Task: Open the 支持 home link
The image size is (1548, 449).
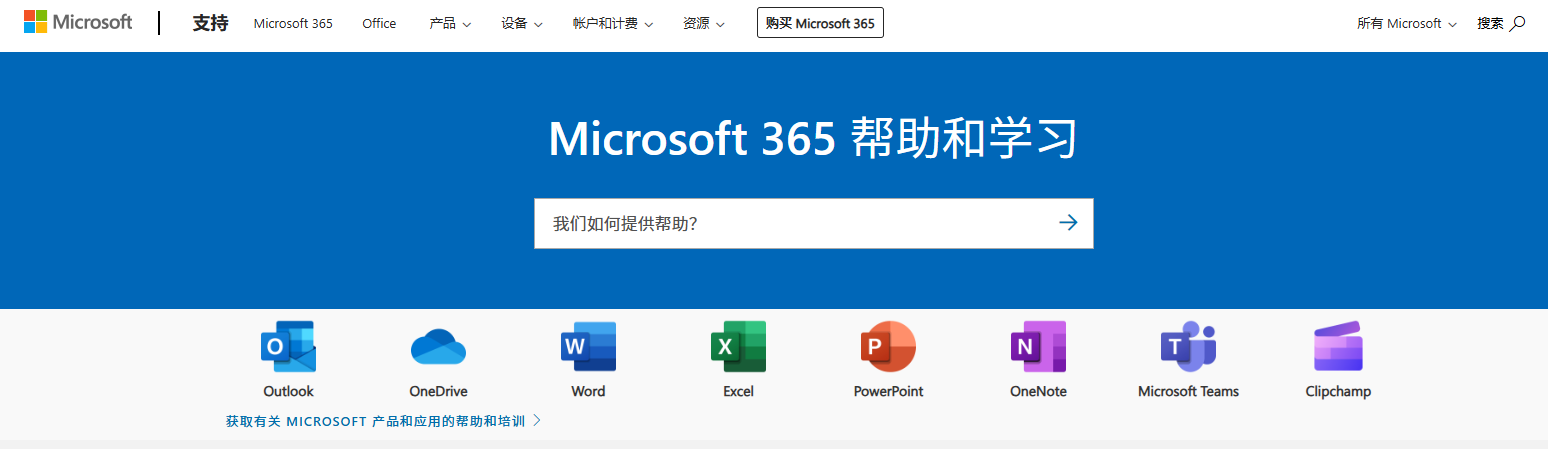Action: [x=210, y=23]
